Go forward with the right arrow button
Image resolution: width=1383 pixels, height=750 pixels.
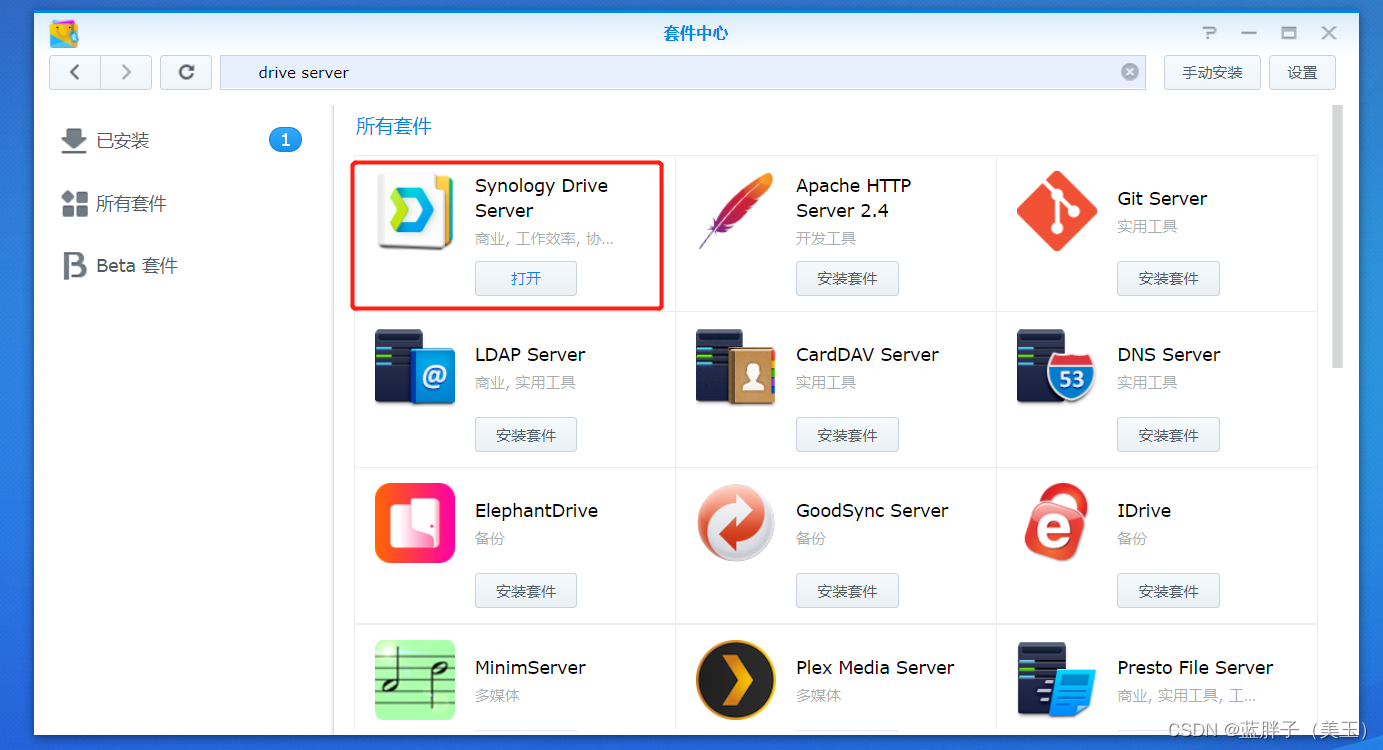pyautogui.click(x=126, y=72)
